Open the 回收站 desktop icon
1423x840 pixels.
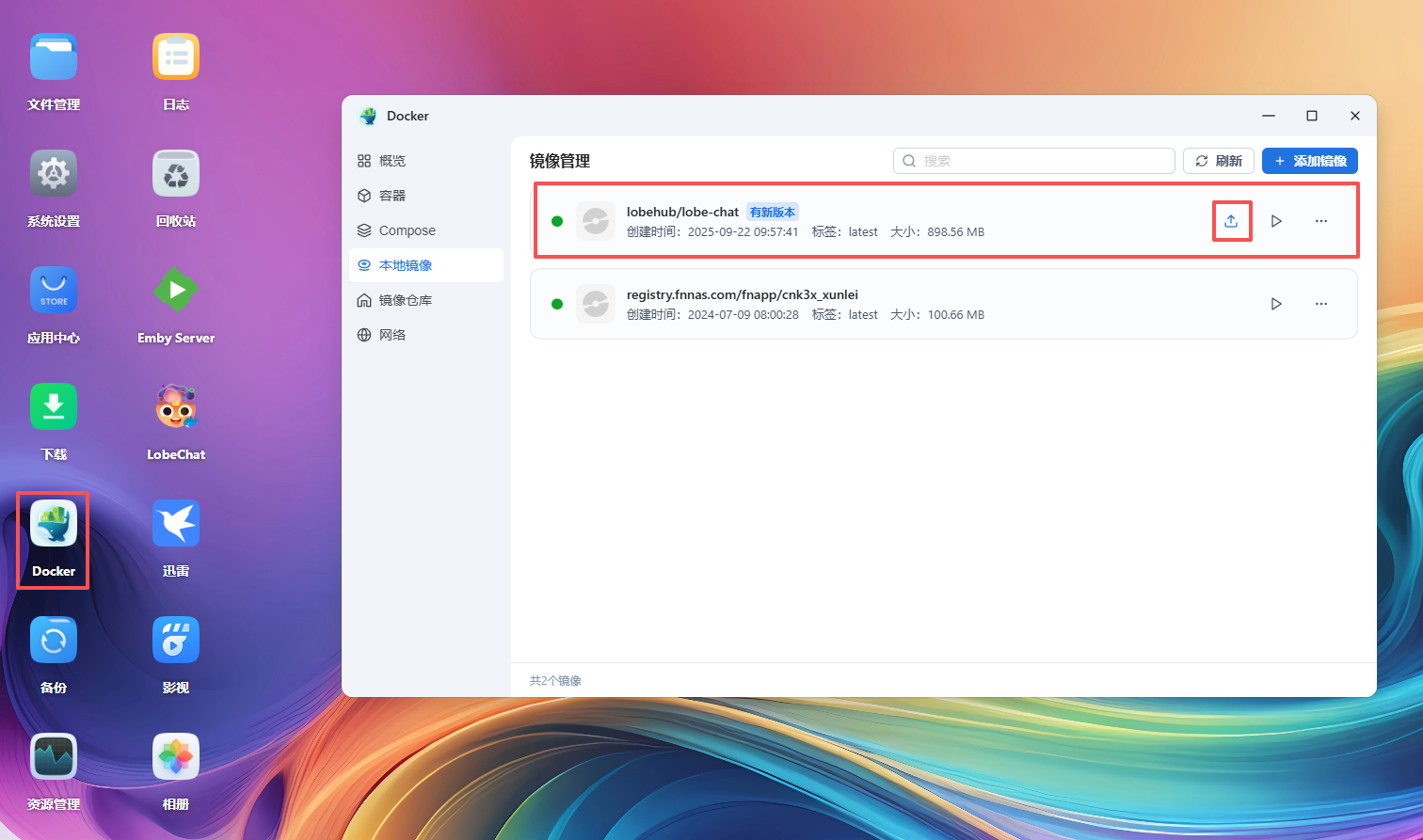(176, 174)
